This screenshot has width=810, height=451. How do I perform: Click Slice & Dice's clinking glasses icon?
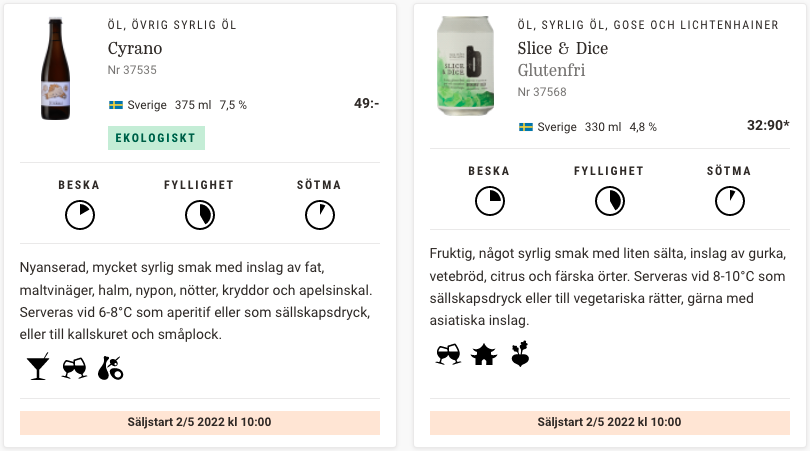[448, 354]
